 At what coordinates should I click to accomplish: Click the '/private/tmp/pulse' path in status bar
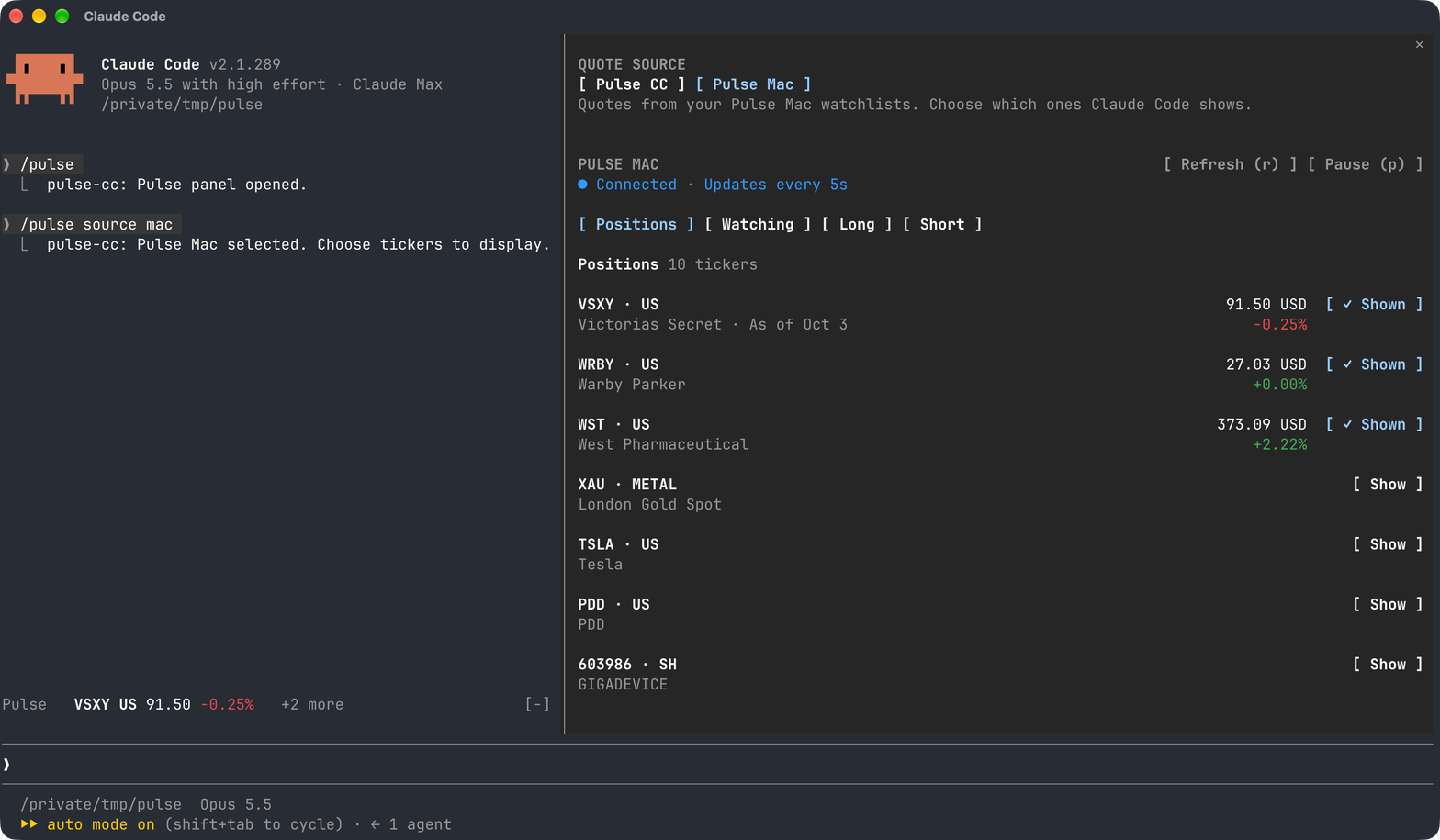tap(101, 804)
